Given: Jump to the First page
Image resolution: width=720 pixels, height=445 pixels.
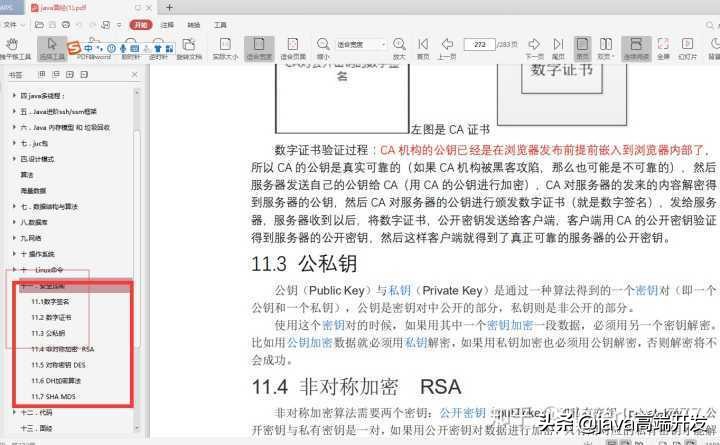Looking at the screenshot, I should click(x=423, y=48).
